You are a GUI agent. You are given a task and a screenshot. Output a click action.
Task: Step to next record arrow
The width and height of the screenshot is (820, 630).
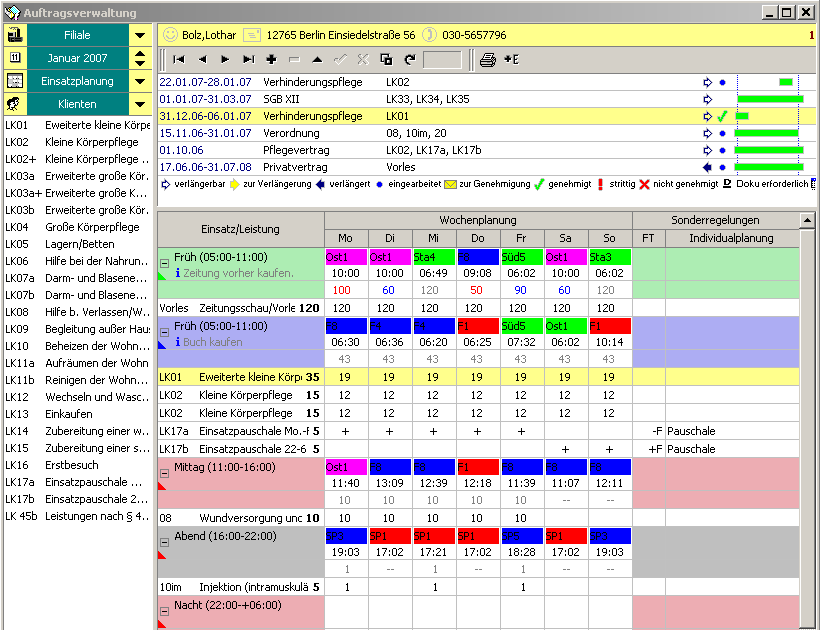(225, 60)
